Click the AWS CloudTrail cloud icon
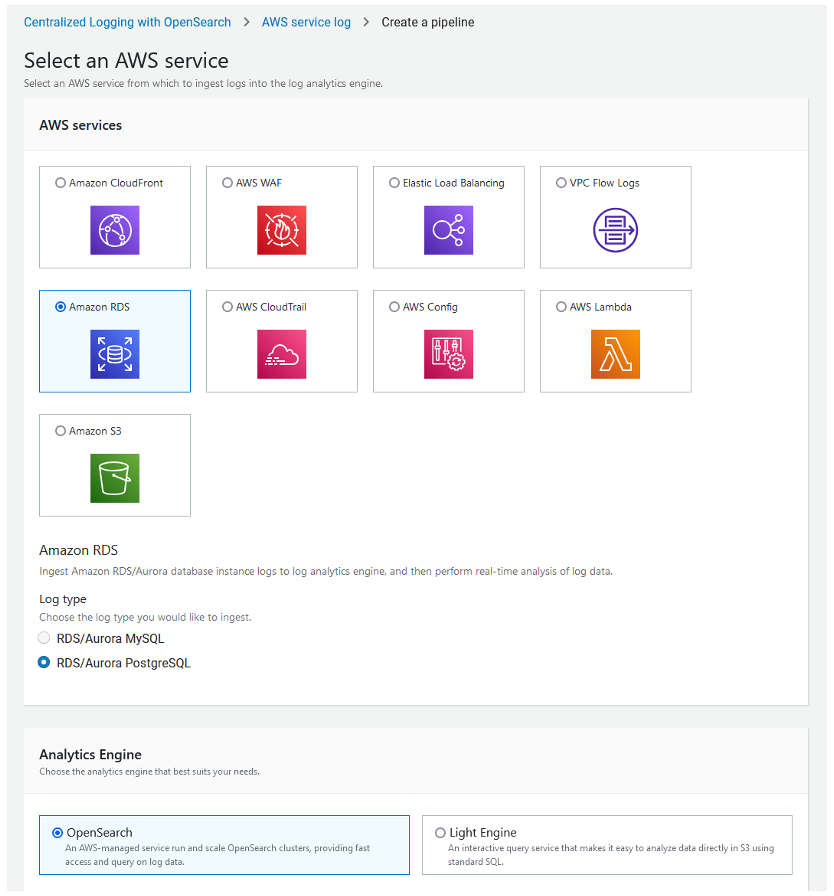This screenshot has width=834, height=896. point(281,354)
